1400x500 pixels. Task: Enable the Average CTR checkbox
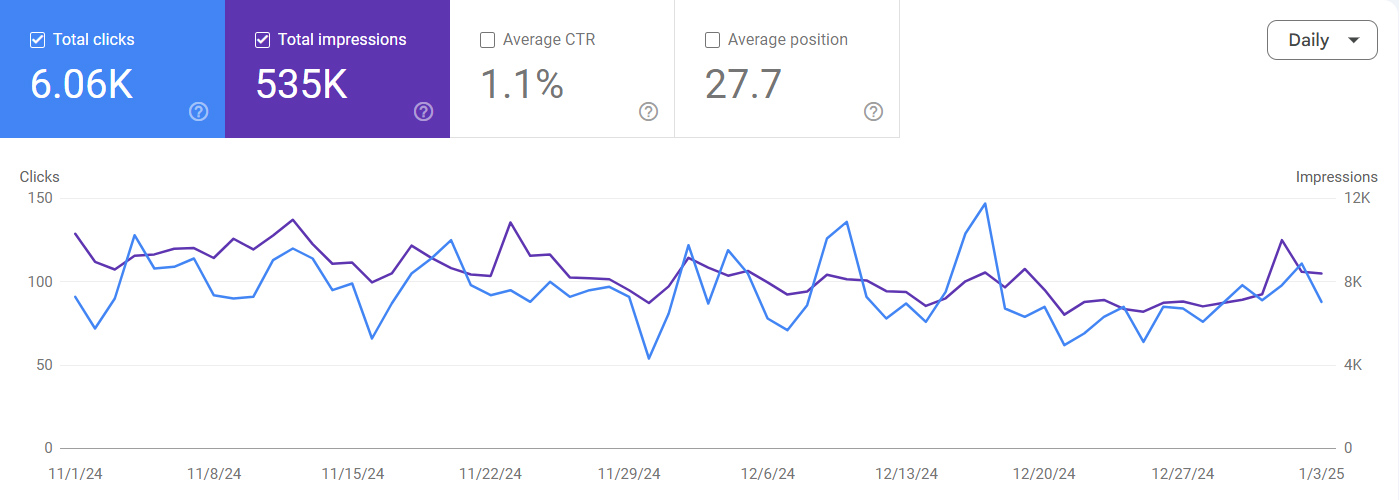(x=488, y=40)
